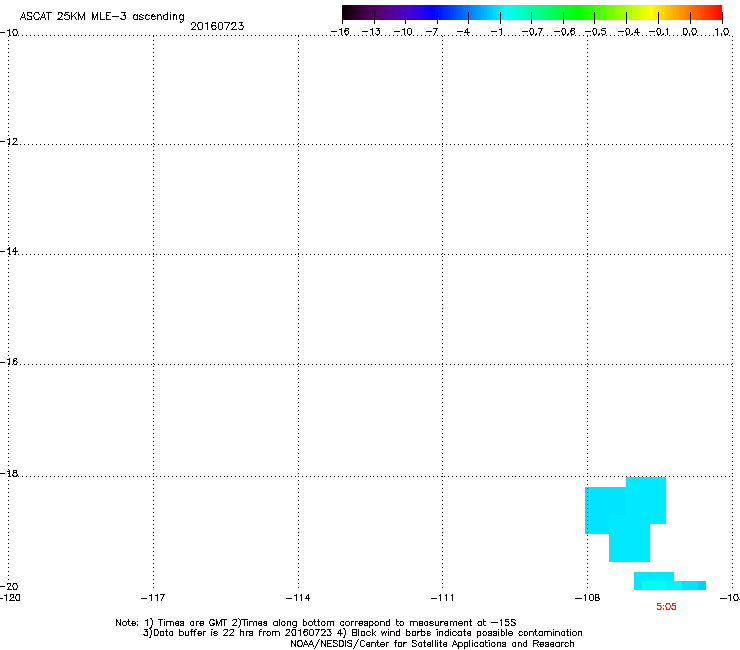Click the -4 color bar label
The width and height of the screenshot is (740, 650).
(x=463, y=32)
